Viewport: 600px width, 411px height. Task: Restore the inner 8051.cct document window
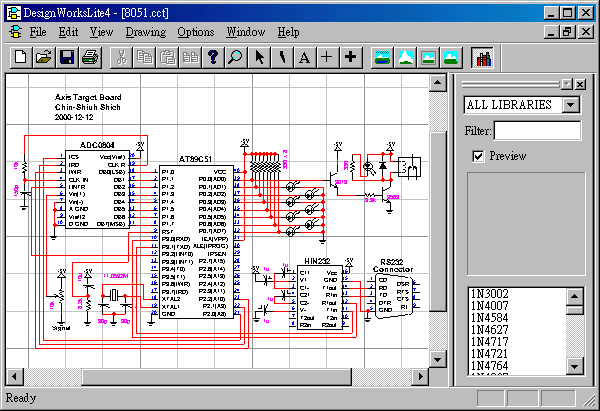tap(567, 32)
